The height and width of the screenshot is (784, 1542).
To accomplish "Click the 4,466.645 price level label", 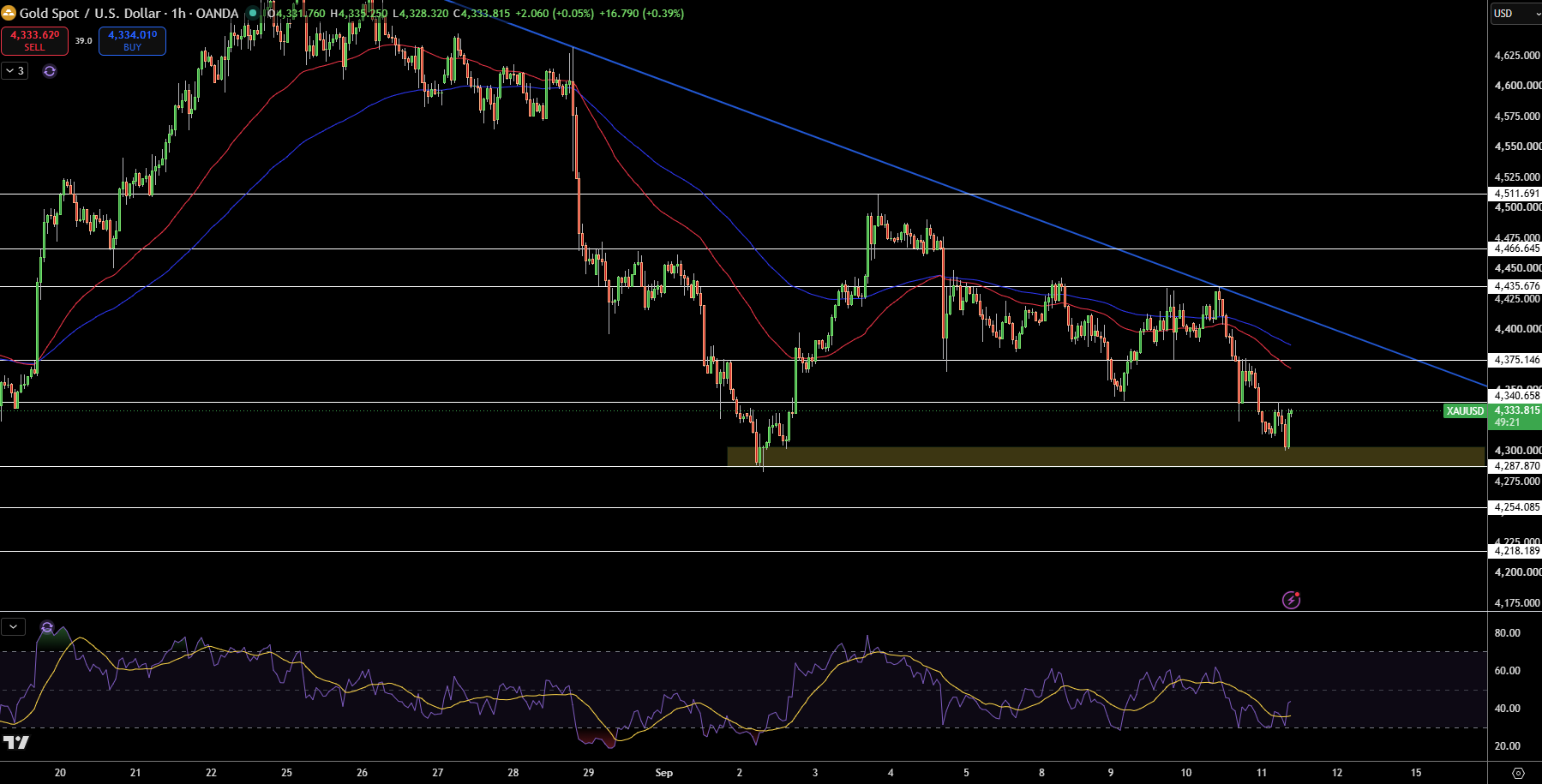I will [1516, 248].
